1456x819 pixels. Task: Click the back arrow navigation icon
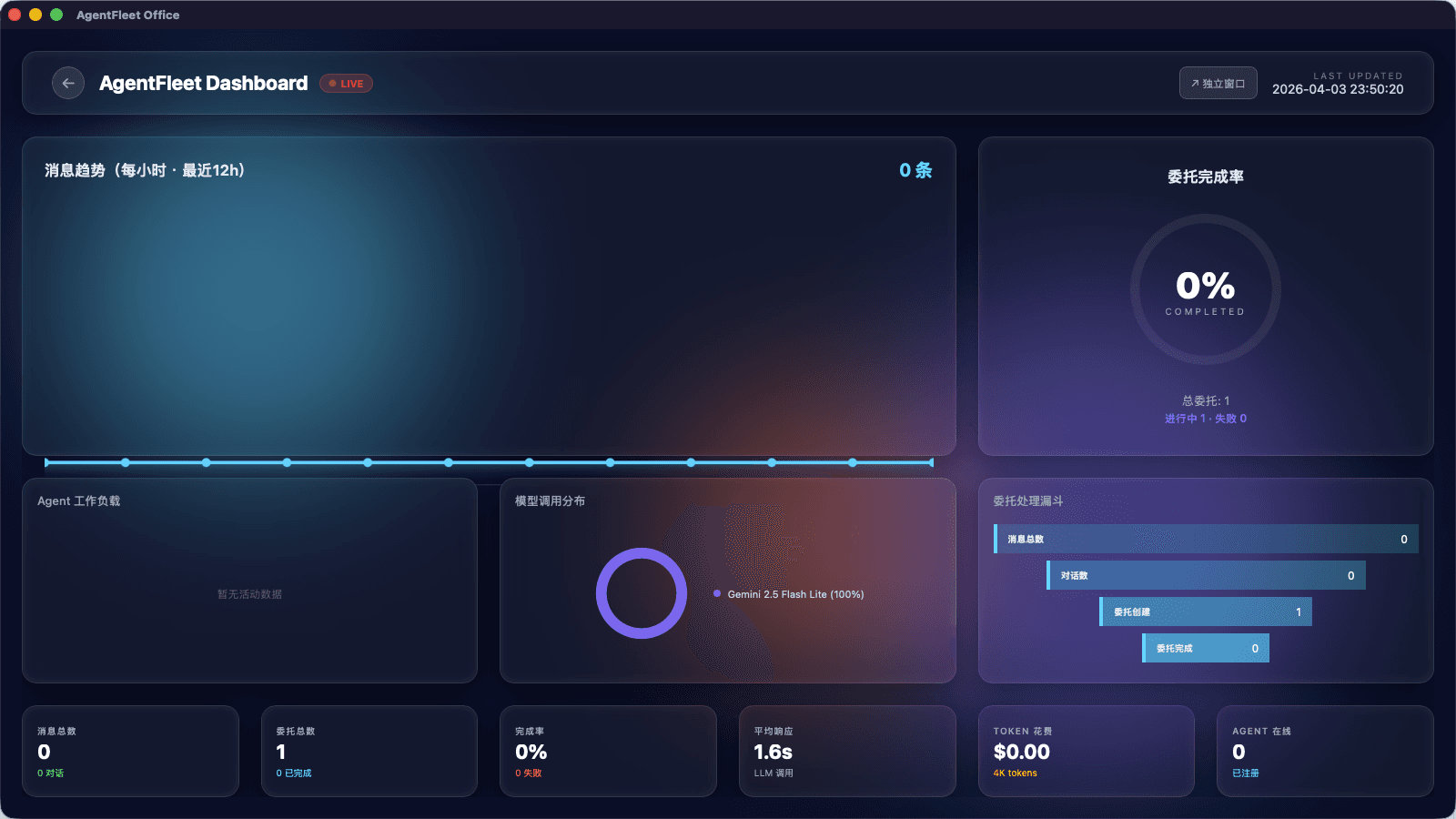pos(67,83)
